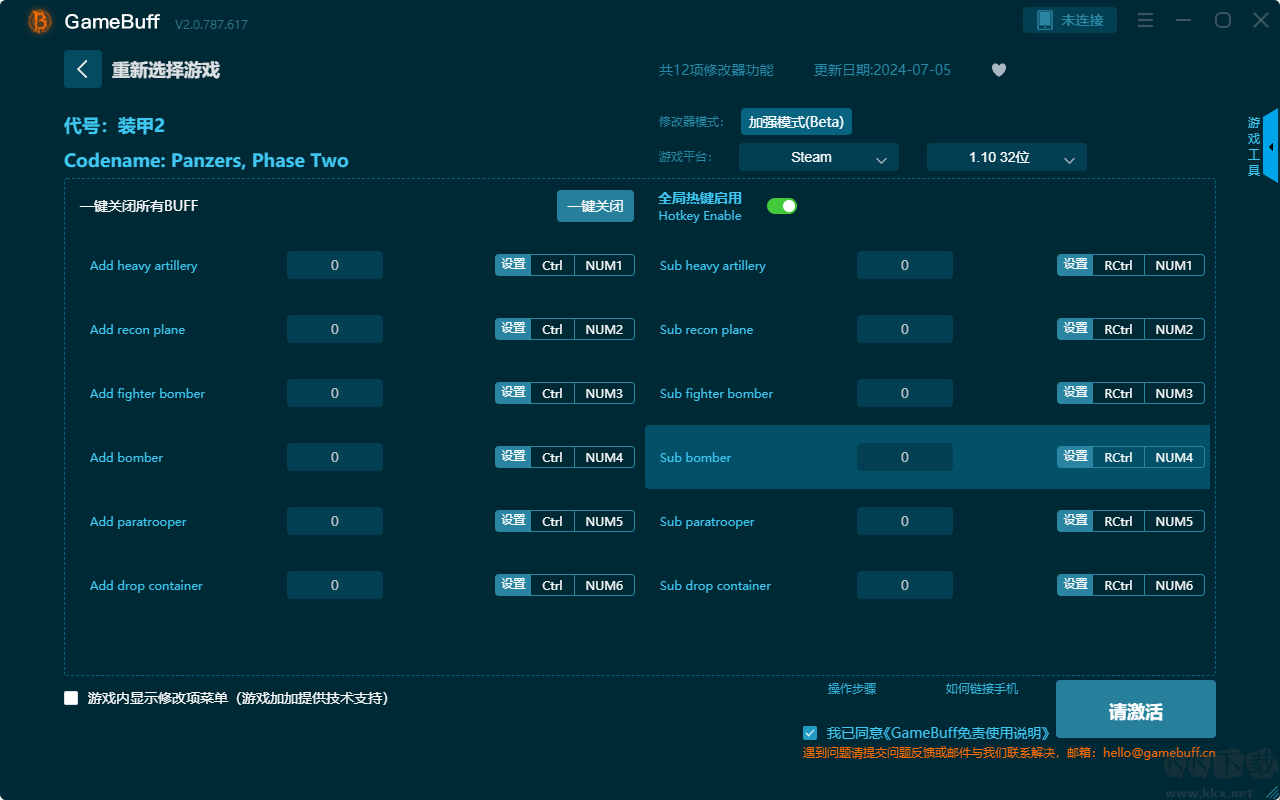Click 设置 for Add paratrooper
Screen dimensions: 1280x800
coord(513,521)
